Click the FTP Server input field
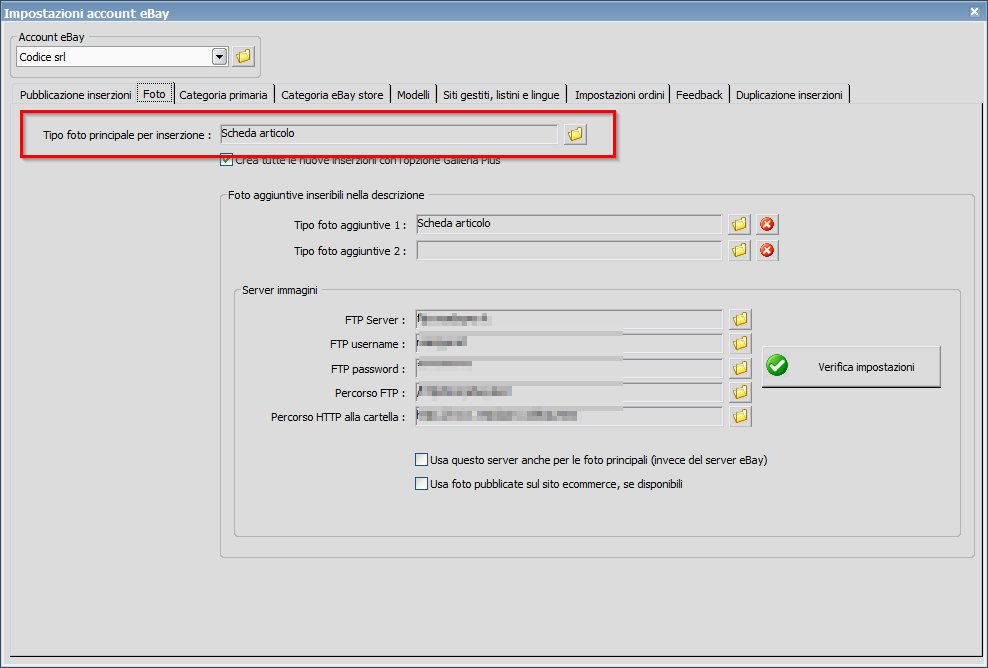This screenshot has width=988, height=668. 569,320
